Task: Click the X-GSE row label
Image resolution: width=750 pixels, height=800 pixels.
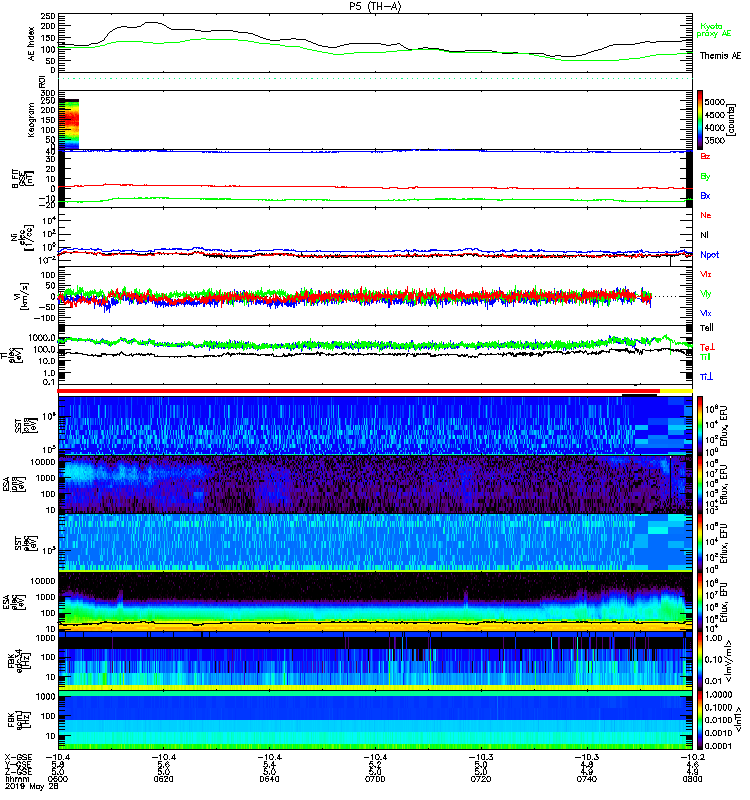Action: click(x=18, y=757)
